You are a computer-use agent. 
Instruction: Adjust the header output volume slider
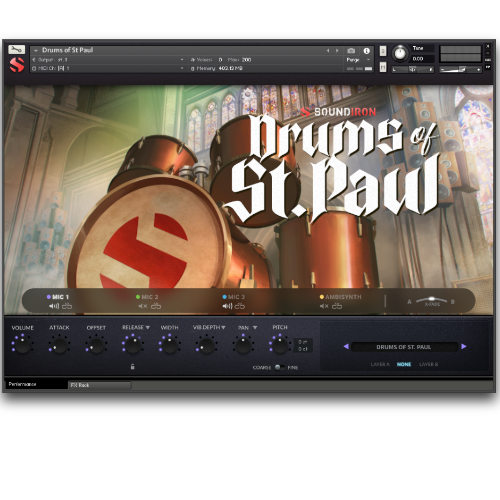click(x=460, y=69)
